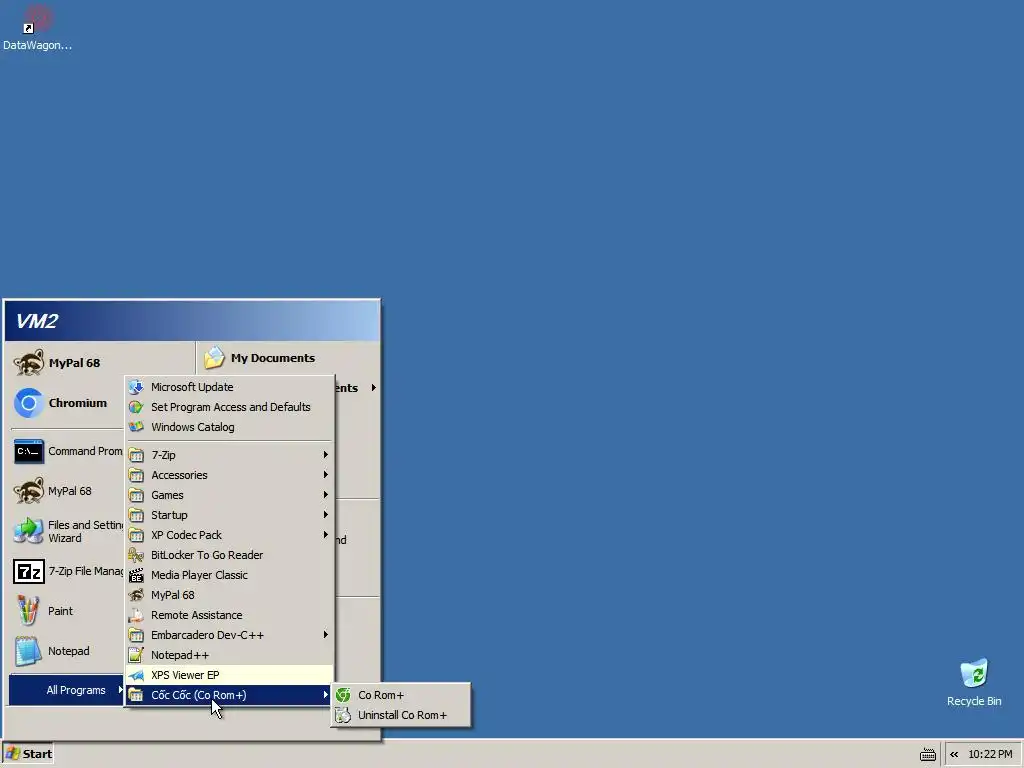
Task: Click the Set Program Access and Defaults icon
Action: [136, 407]
